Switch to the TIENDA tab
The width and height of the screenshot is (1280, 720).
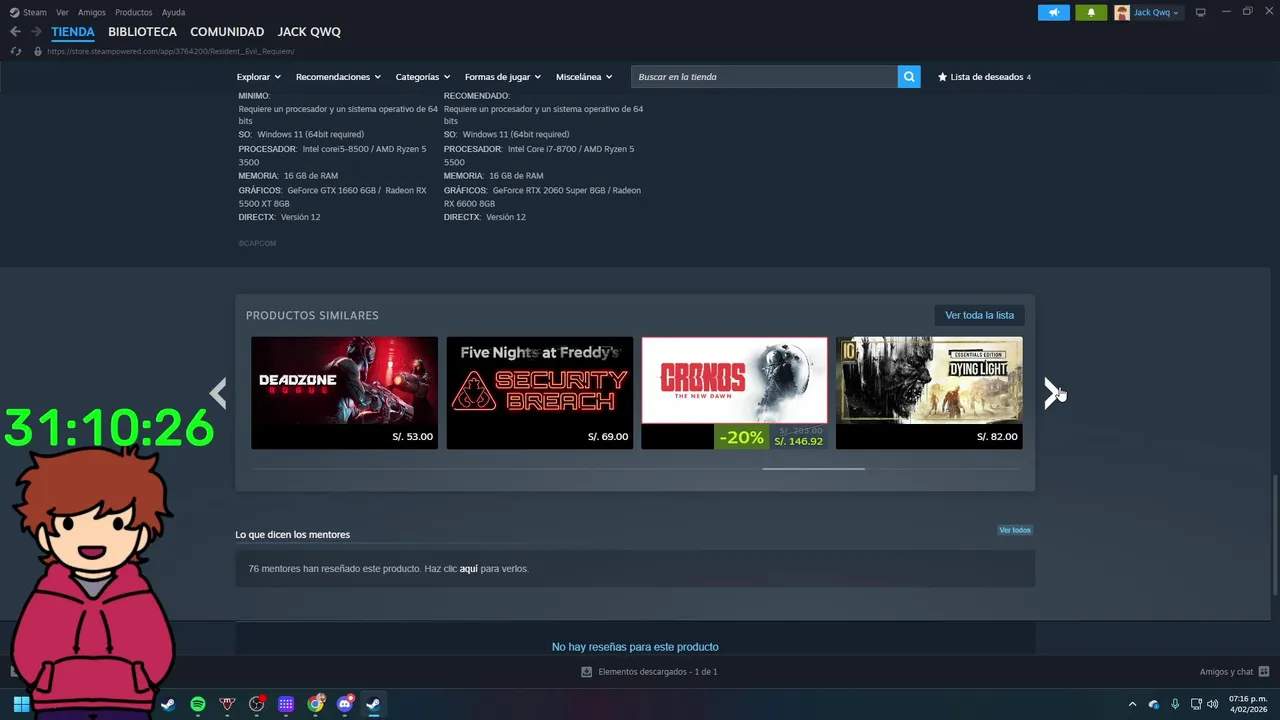[x=73, y=32]
